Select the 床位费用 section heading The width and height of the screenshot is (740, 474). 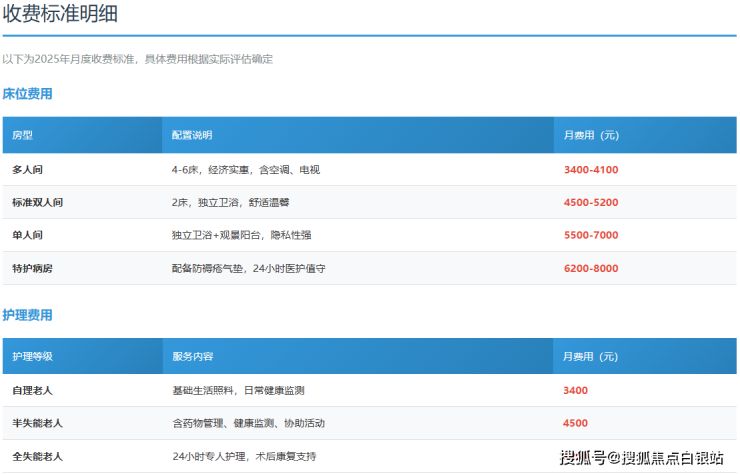click(x=27, y=94)
